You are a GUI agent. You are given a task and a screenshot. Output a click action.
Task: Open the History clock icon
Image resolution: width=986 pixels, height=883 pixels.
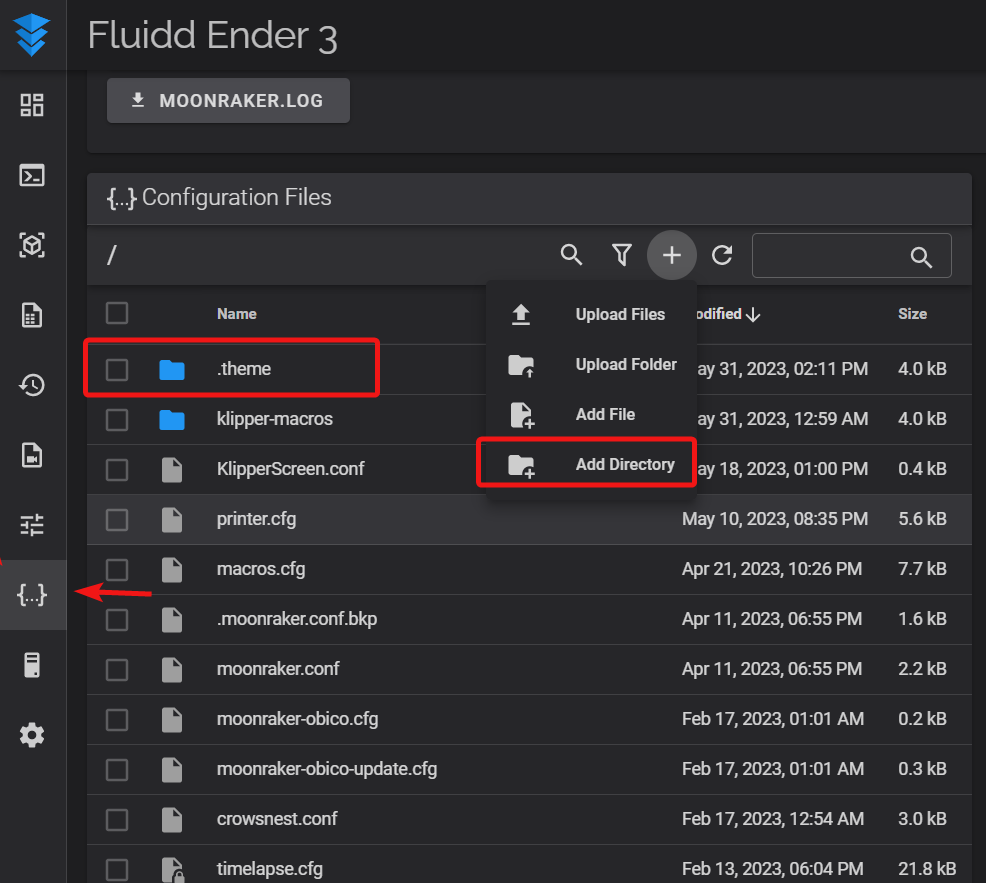click(32, 385)
